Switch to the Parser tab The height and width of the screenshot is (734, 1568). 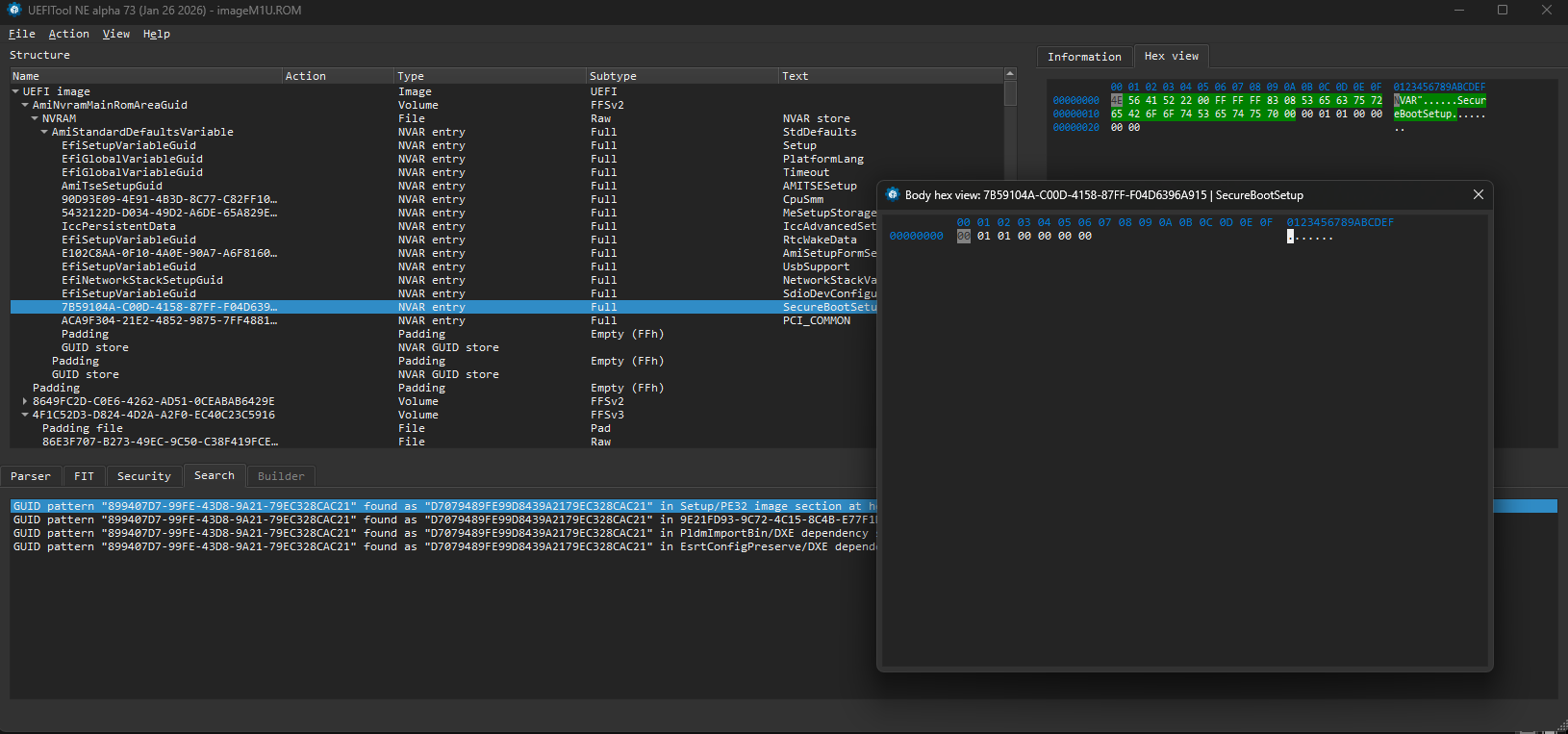point(31,476)
